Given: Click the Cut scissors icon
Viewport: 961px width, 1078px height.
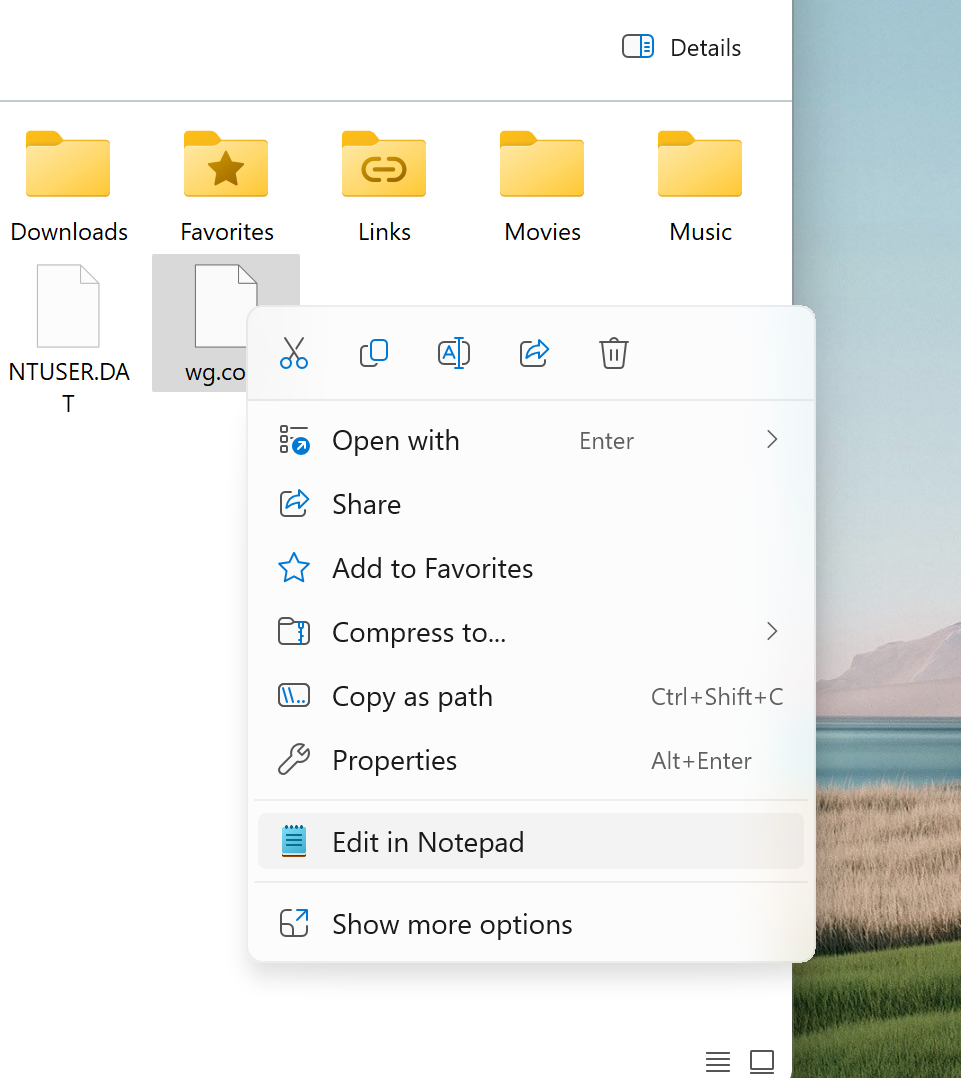Looking at the screenshot, I should pyautogui.click(x=294, y=353).
